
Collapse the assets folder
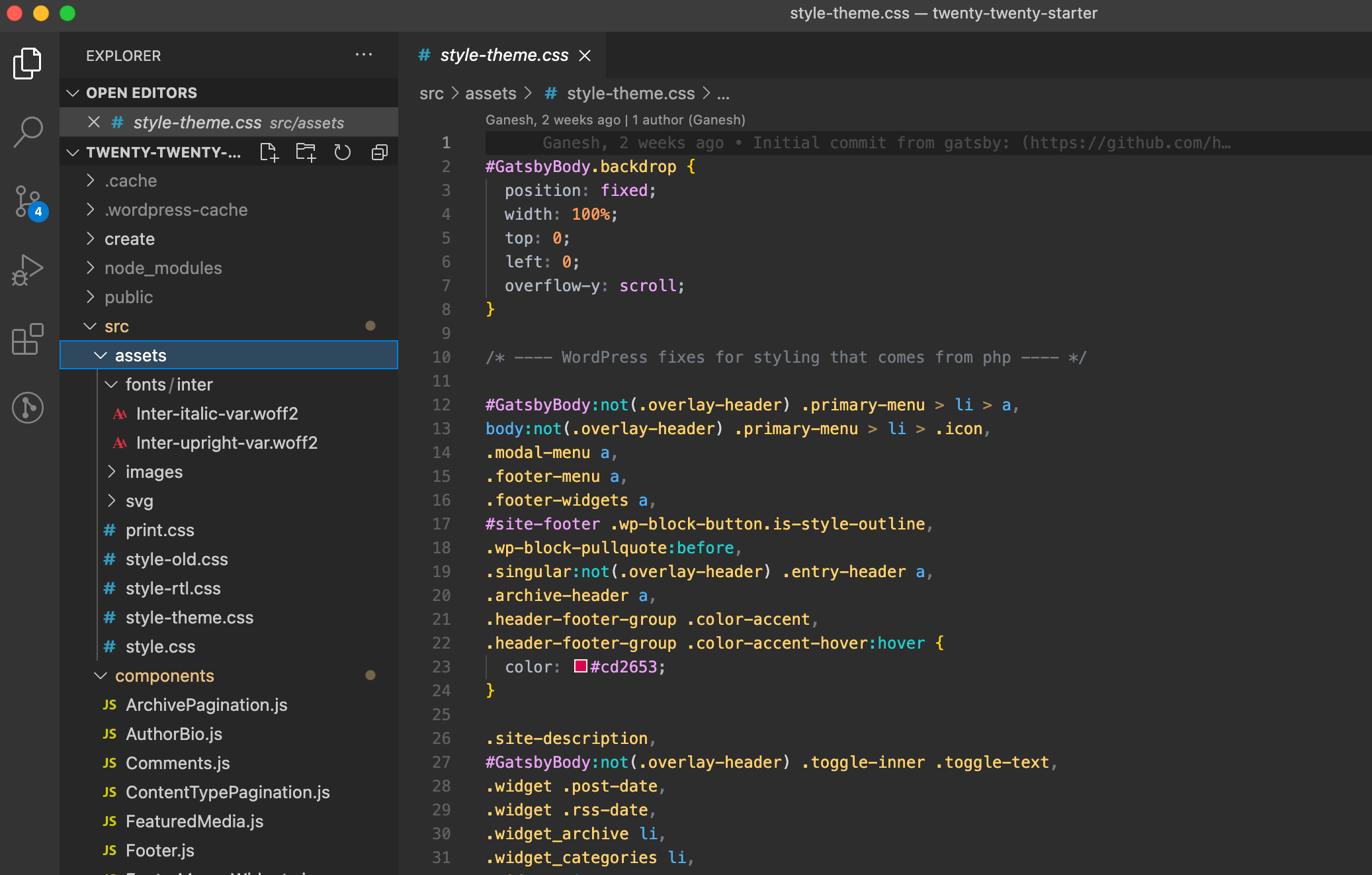point(229,355)
